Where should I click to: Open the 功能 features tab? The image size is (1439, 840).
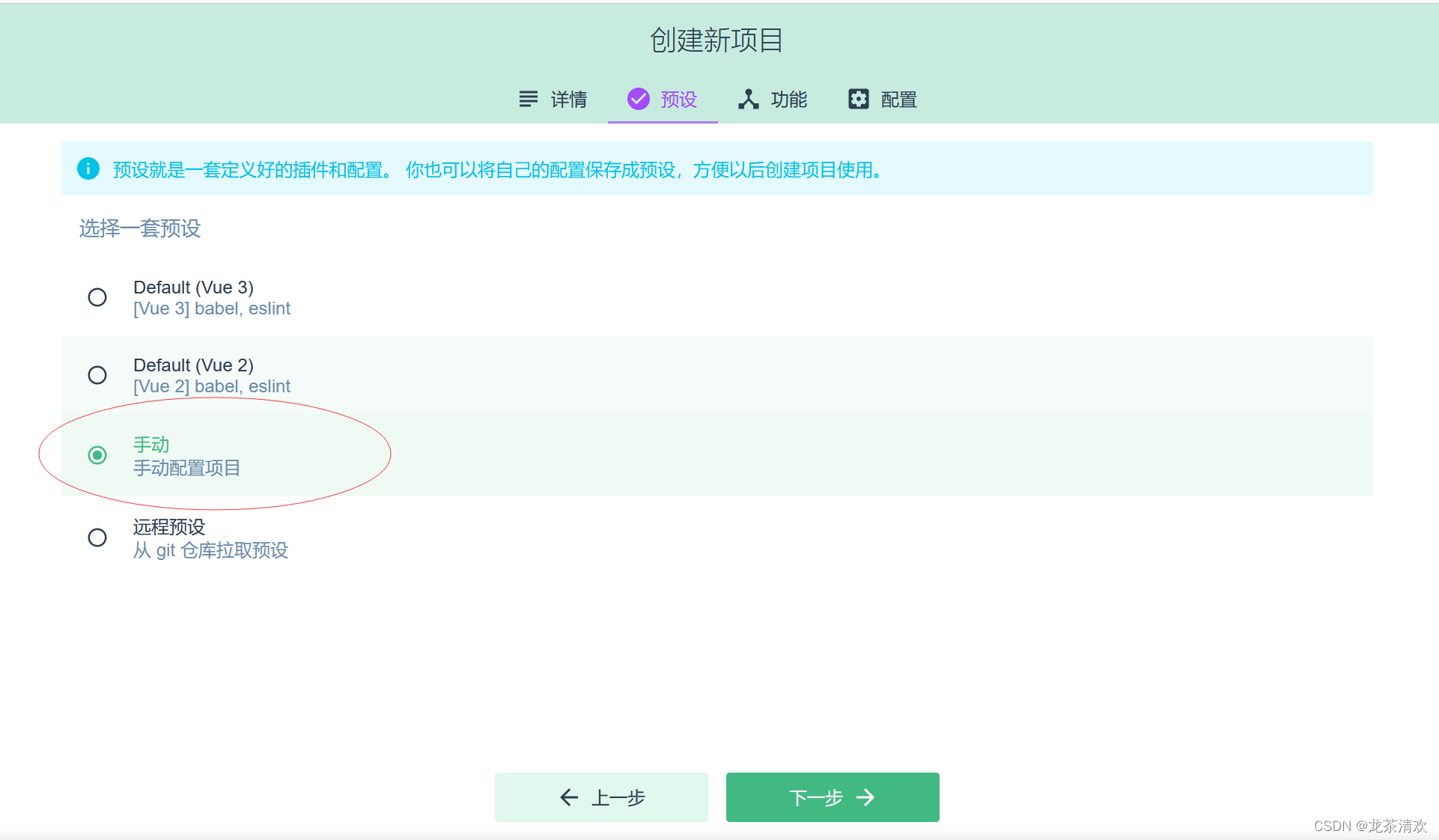pos(788,100)
